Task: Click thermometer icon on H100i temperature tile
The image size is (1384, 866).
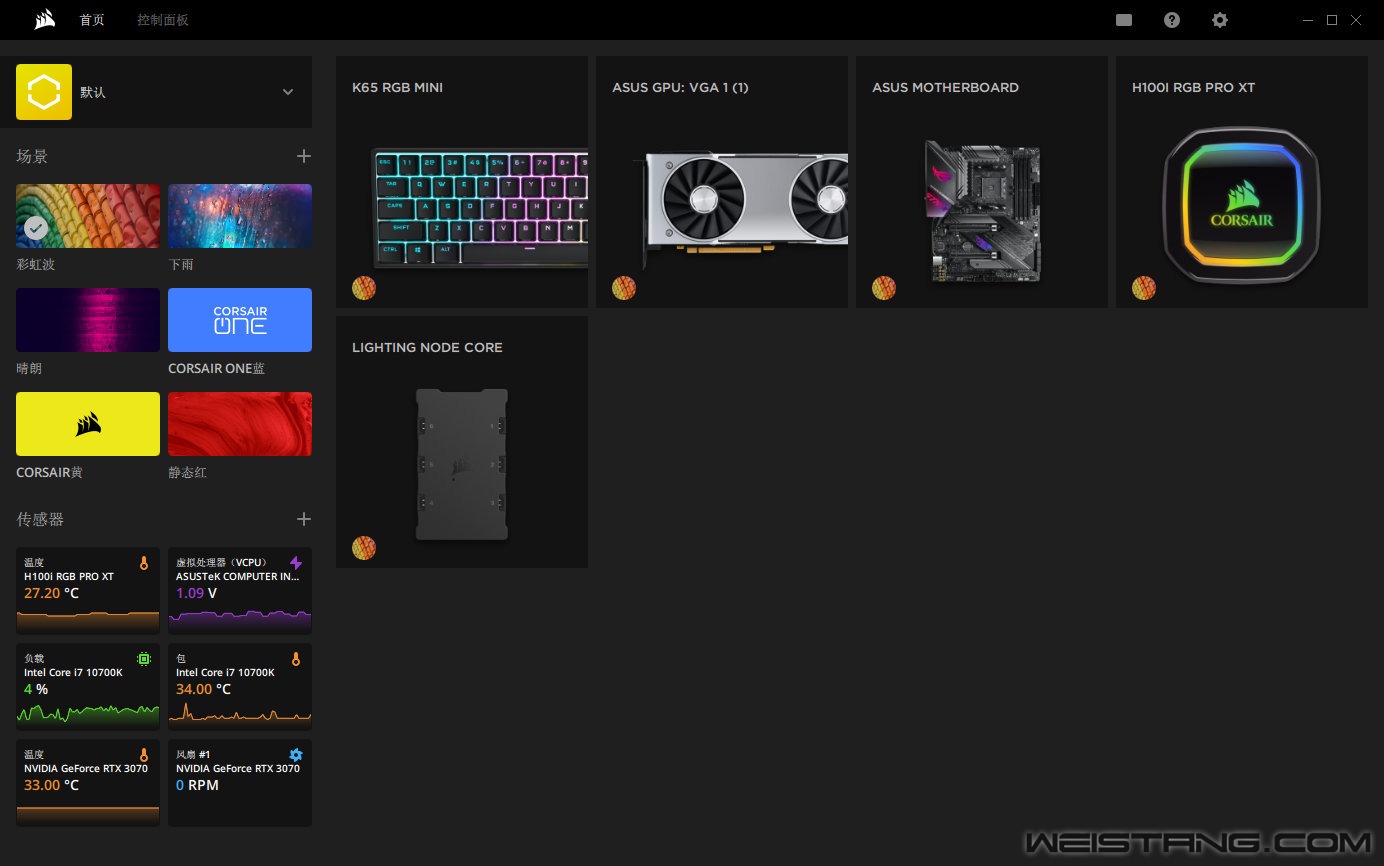Action: click(x=144, y=563)
